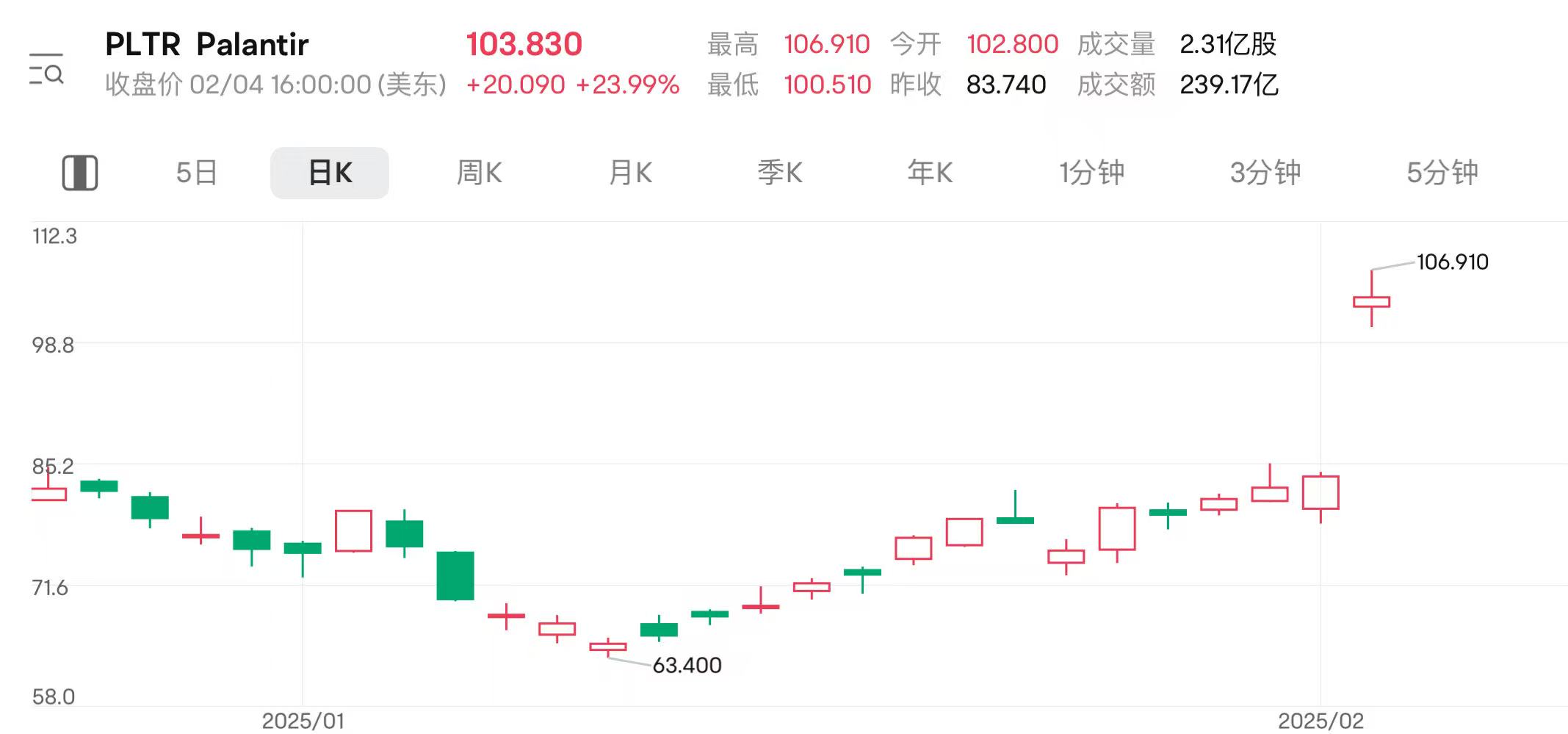Open the 1分钟 chart
The image size is (1568, 734).
pos(1091,173)
